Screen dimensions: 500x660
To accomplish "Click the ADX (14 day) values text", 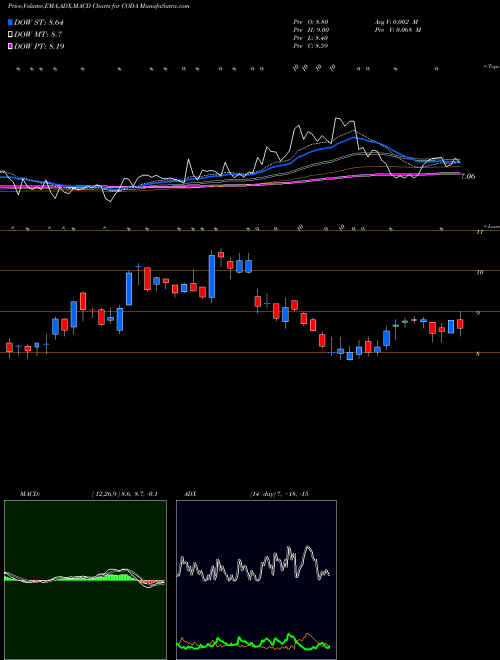I will tap(279, 494).
